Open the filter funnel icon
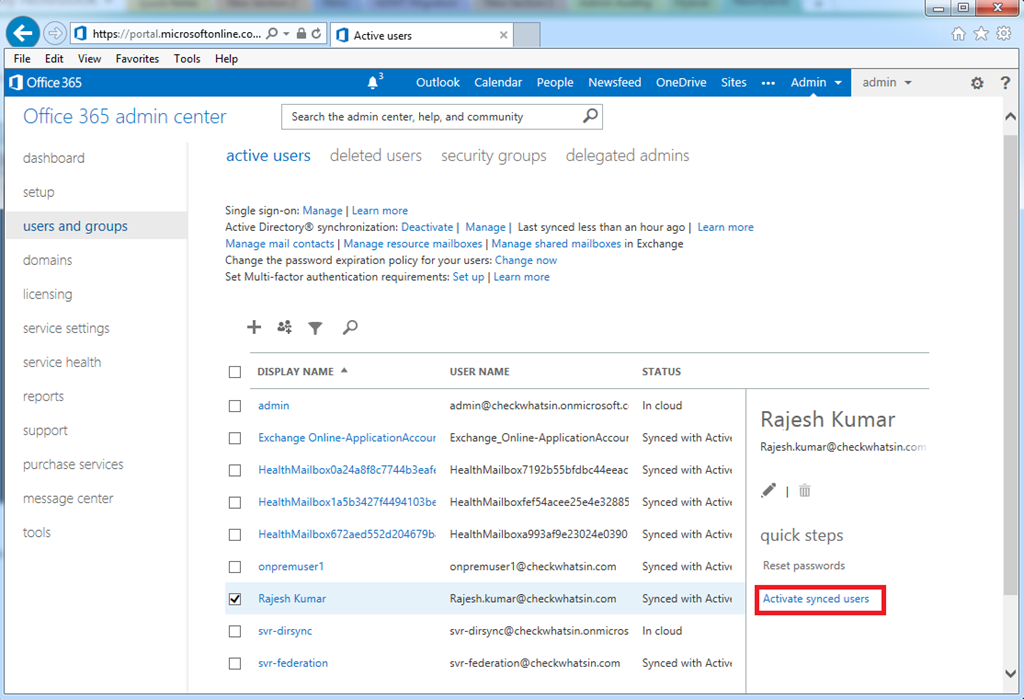 click(315, 327)
